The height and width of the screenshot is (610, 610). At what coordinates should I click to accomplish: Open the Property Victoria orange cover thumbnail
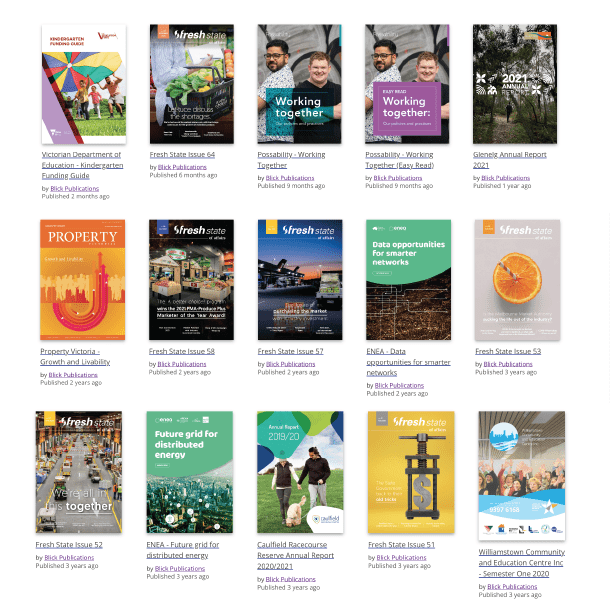[x=83, y=280]
